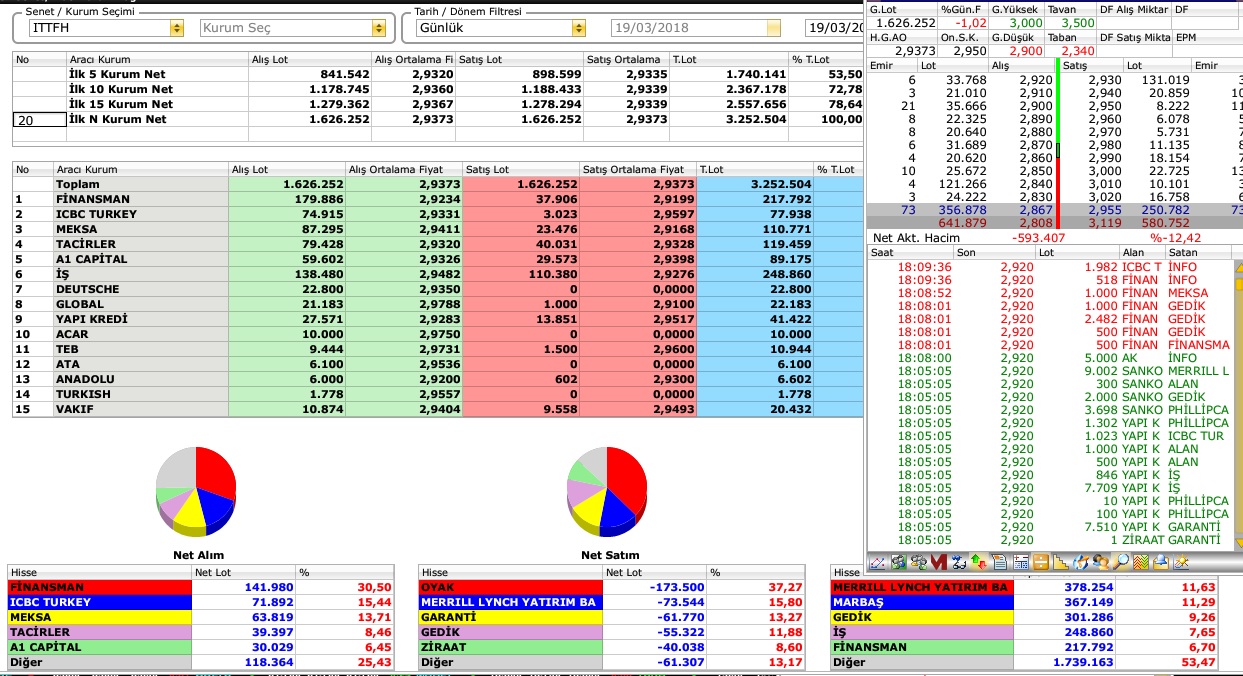Select the VAKIF broker row

point(437,409)
